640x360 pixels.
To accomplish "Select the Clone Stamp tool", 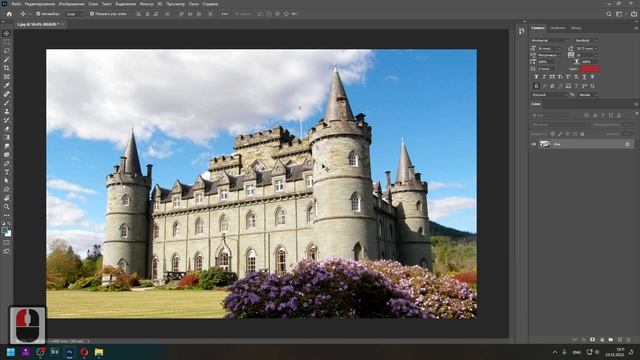I will (x=7, y=111).
